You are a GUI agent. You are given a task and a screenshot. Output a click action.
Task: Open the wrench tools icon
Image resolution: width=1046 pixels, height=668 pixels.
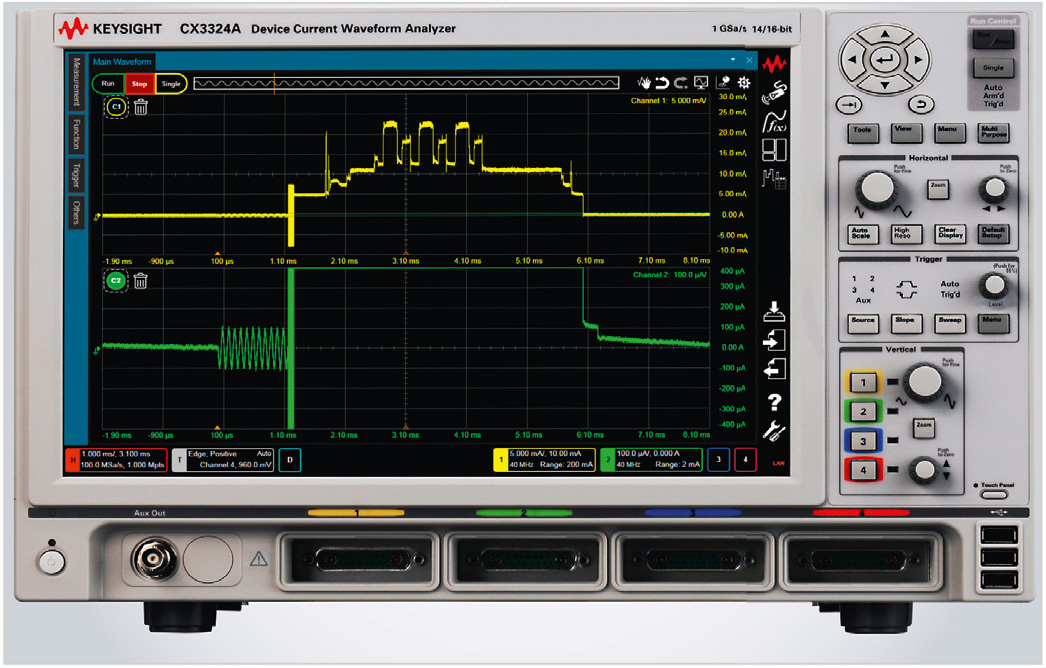774,431
